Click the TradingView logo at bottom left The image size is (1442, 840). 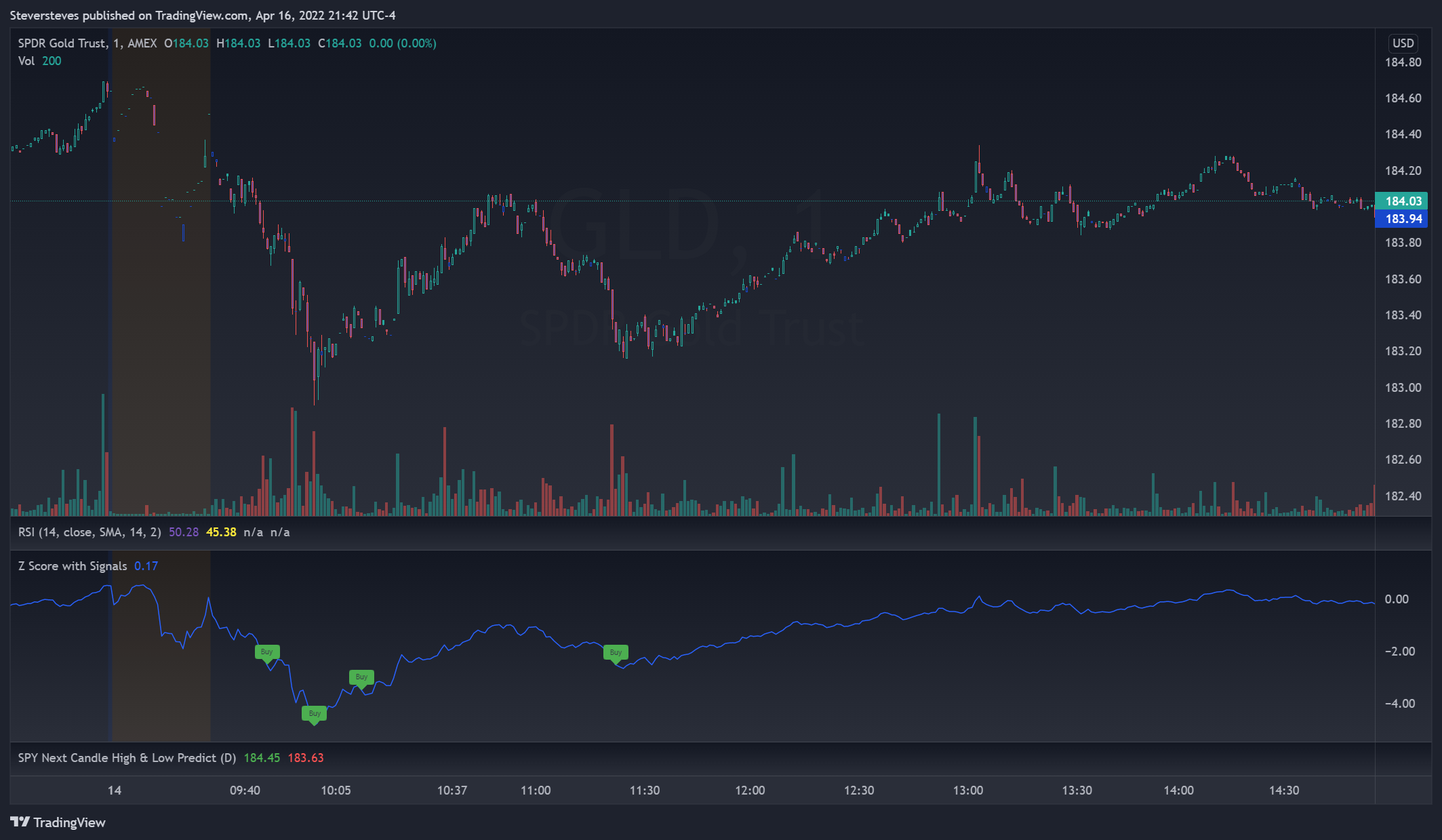[x=58, y=822]
